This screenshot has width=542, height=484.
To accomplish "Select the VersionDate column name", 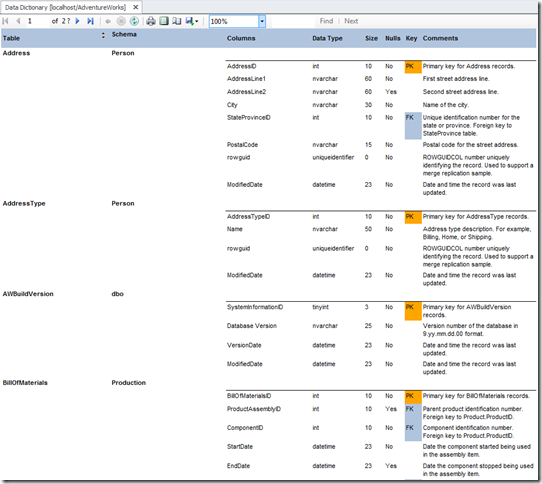I will pyautogui.click(x=244, y=345).
